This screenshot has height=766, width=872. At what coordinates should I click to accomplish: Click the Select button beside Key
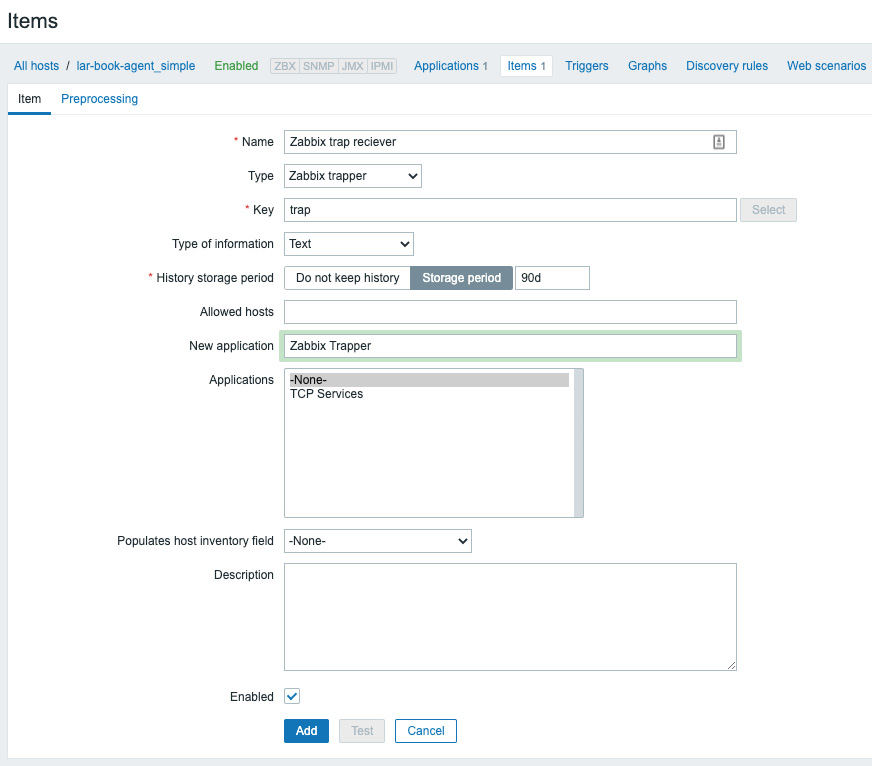pyautogui.click(x=769, y=210)
